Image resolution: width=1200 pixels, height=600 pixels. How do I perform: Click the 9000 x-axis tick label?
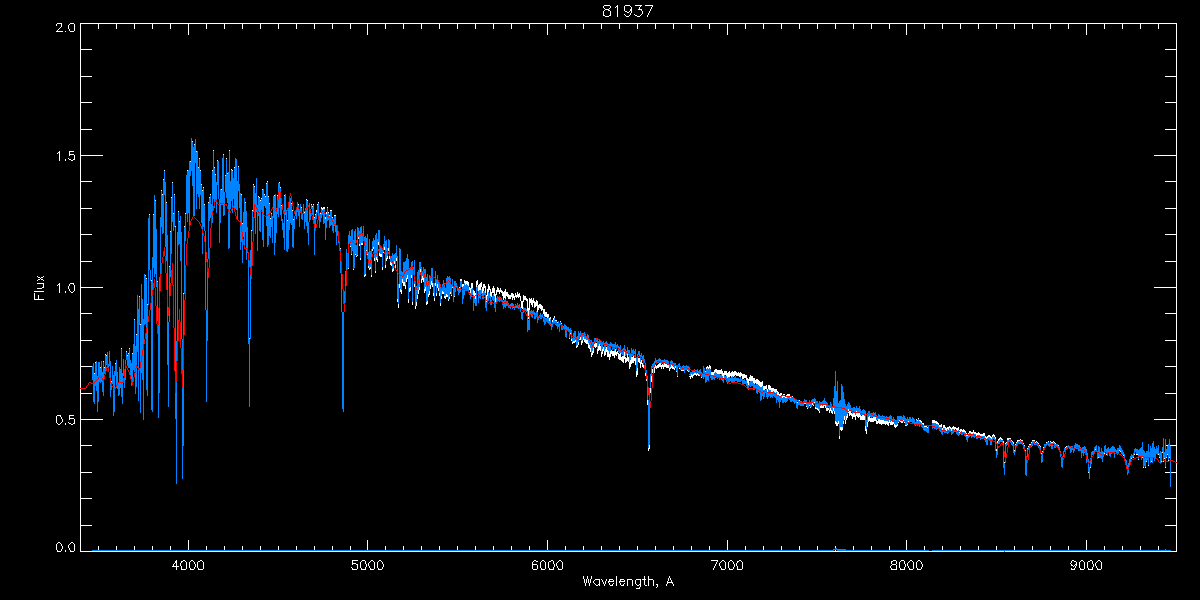click(x=1087, y=563)
